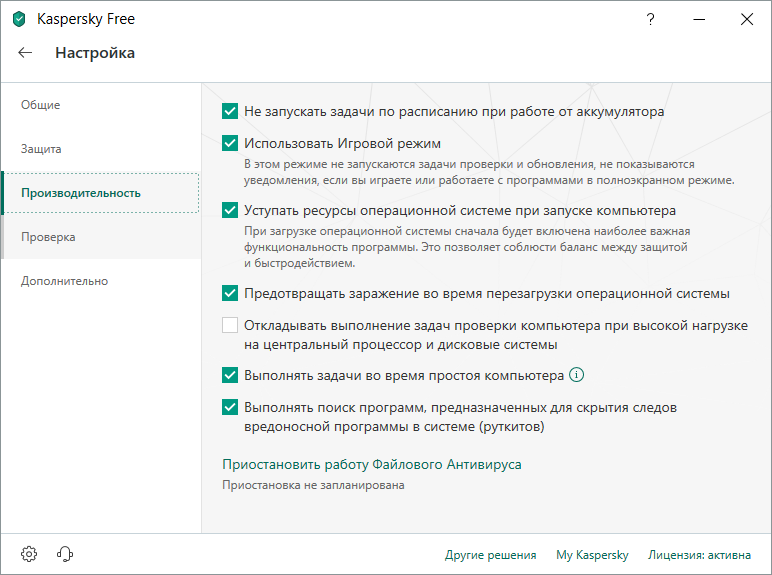Enable postponing scan tasks under high load
Screen dimensions: 772x575
[x=230, y=326]
